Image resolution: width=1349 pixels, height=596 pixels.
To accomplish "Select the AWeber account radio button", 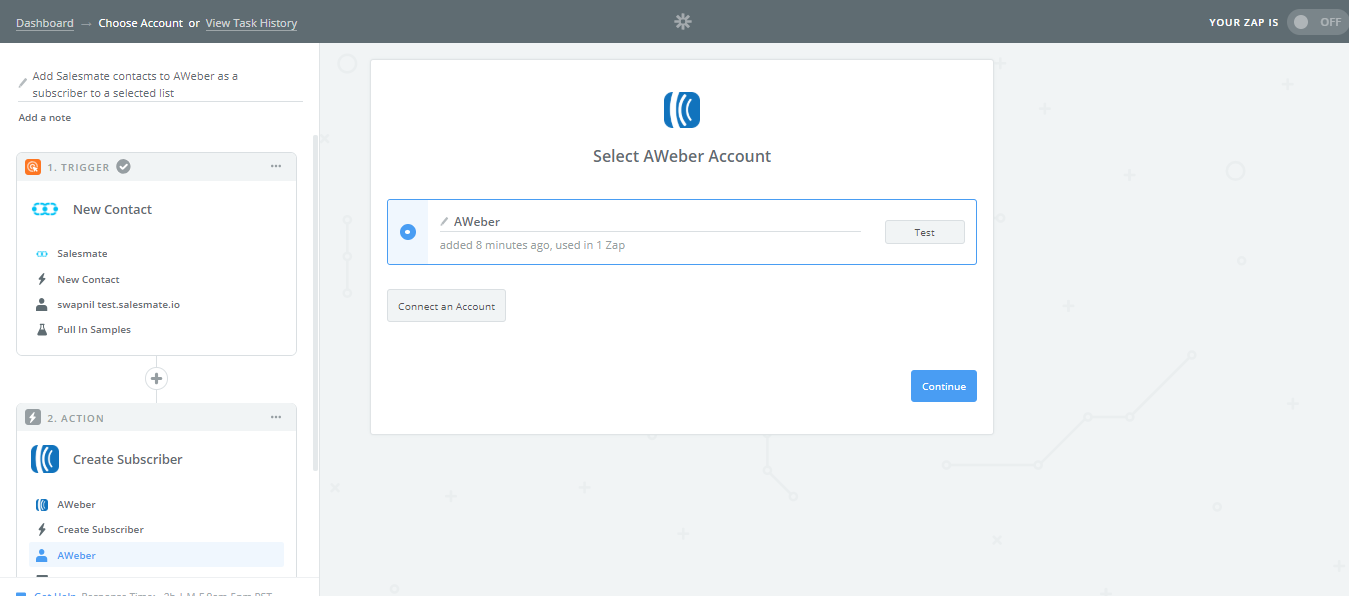I will 408,231.
